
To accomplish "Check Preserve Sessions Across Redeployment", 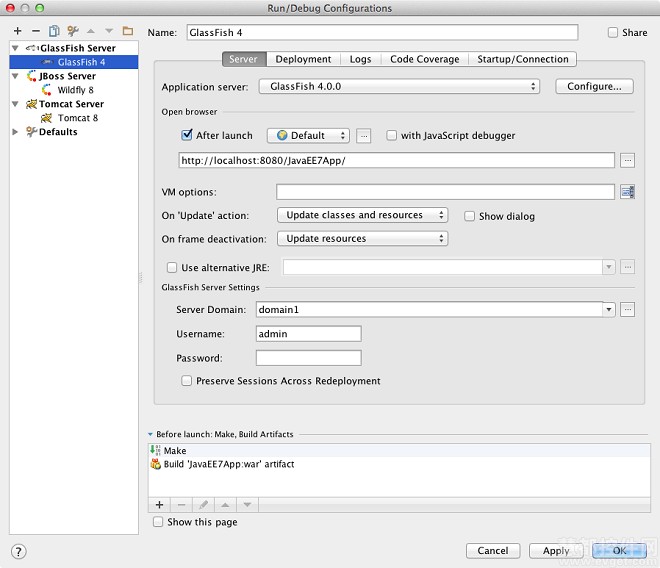I will coord(186,381).
